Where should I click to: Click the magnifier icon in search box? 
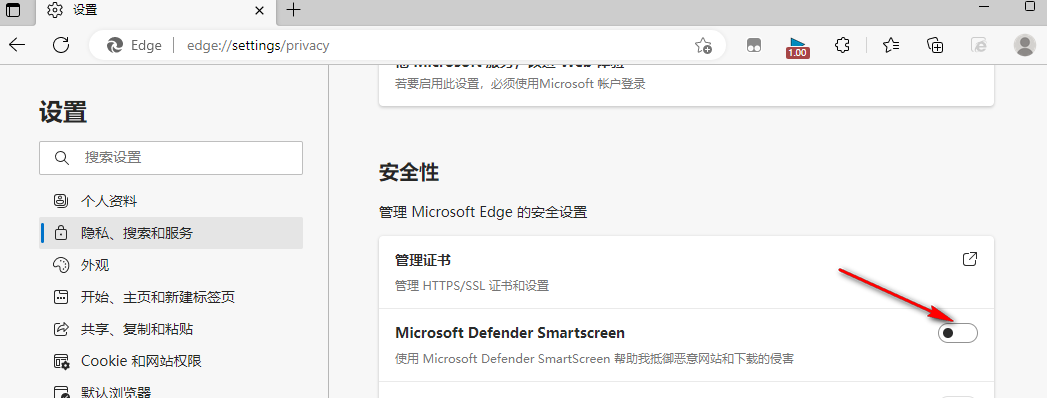click(x=61, y=158)
